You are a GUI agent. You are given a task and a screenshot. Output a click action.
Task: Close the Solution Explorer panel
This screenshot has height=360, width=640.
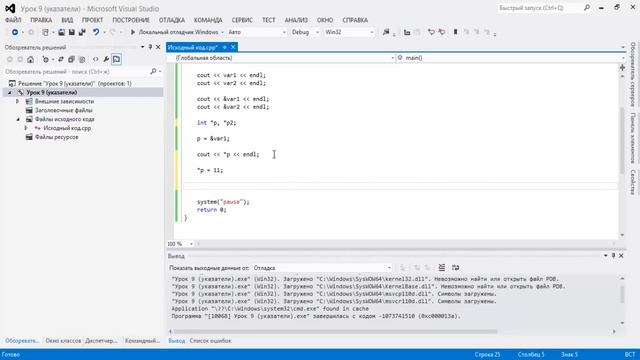(x=158, y=47)
